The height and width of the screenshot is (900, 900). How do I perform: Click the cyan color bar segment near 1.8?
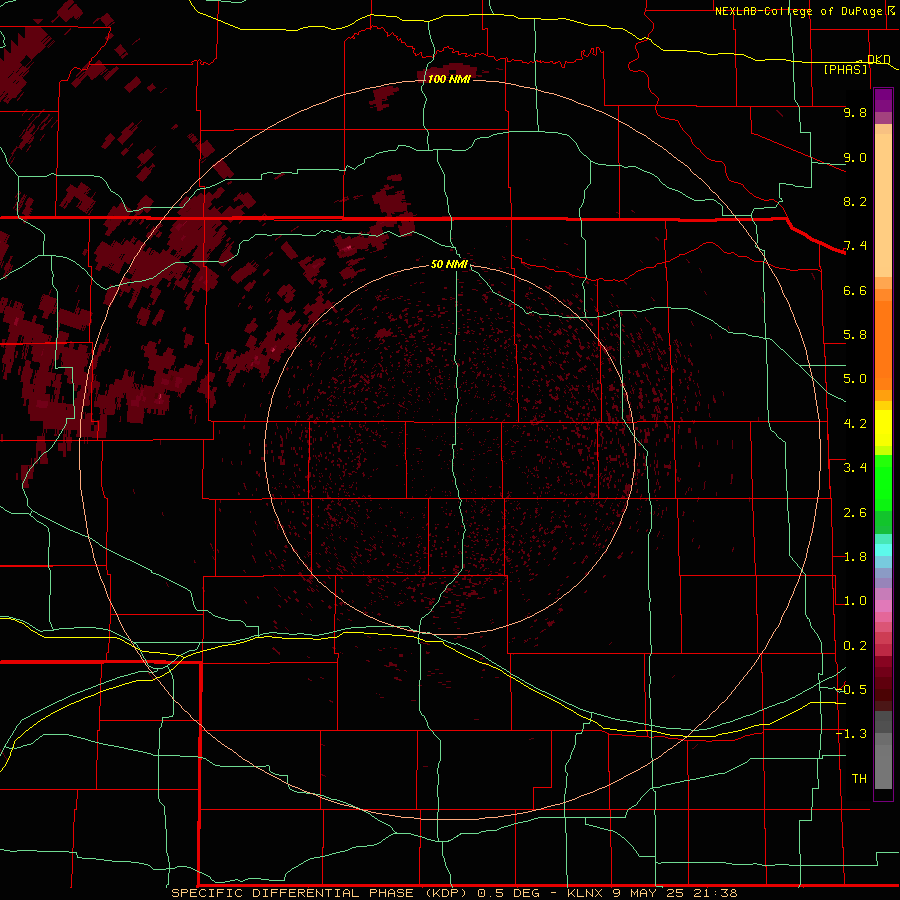coord(883,550)
